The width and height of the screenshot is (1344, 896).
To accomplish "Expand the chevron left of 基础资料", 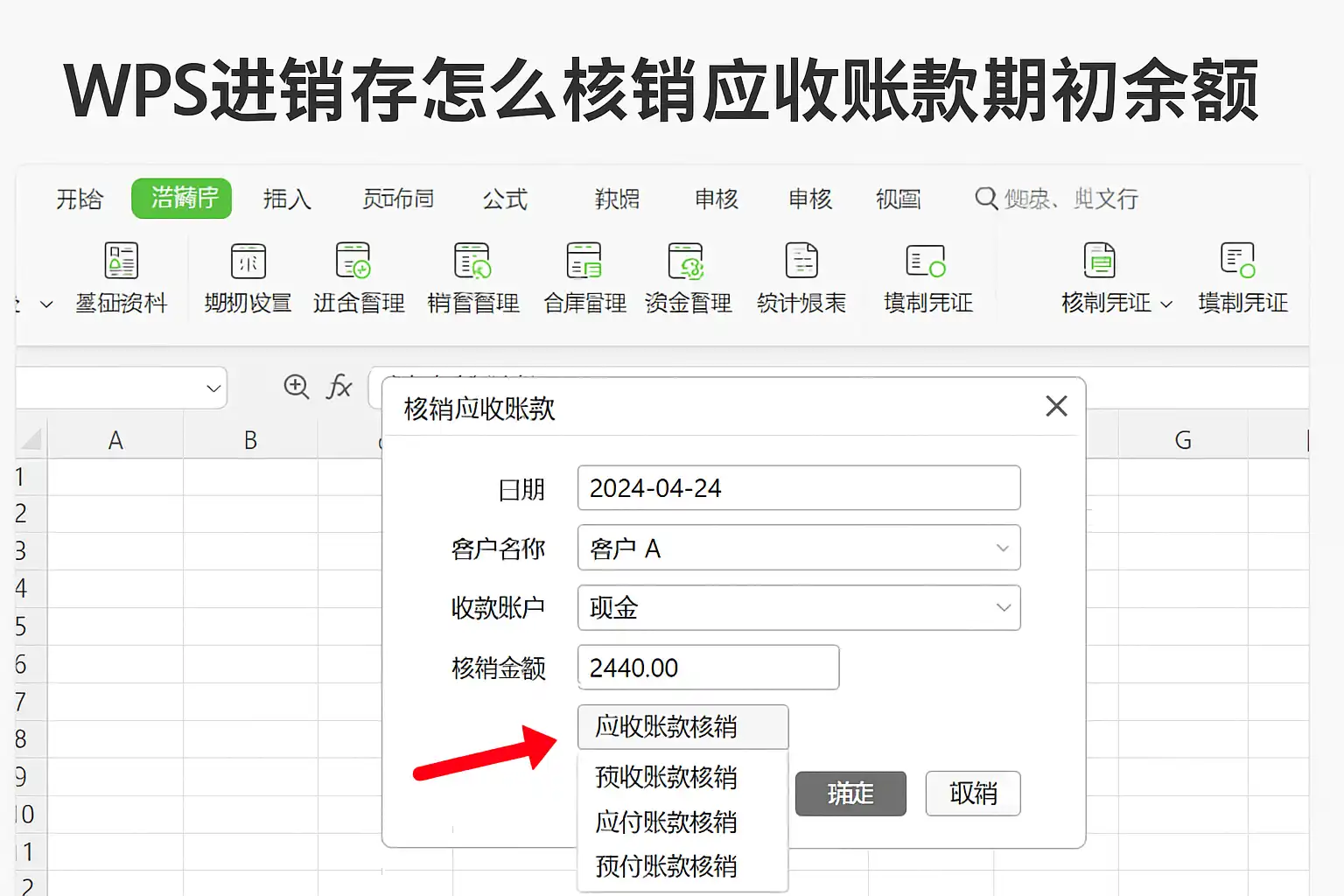I will click(x=46, y=304).
